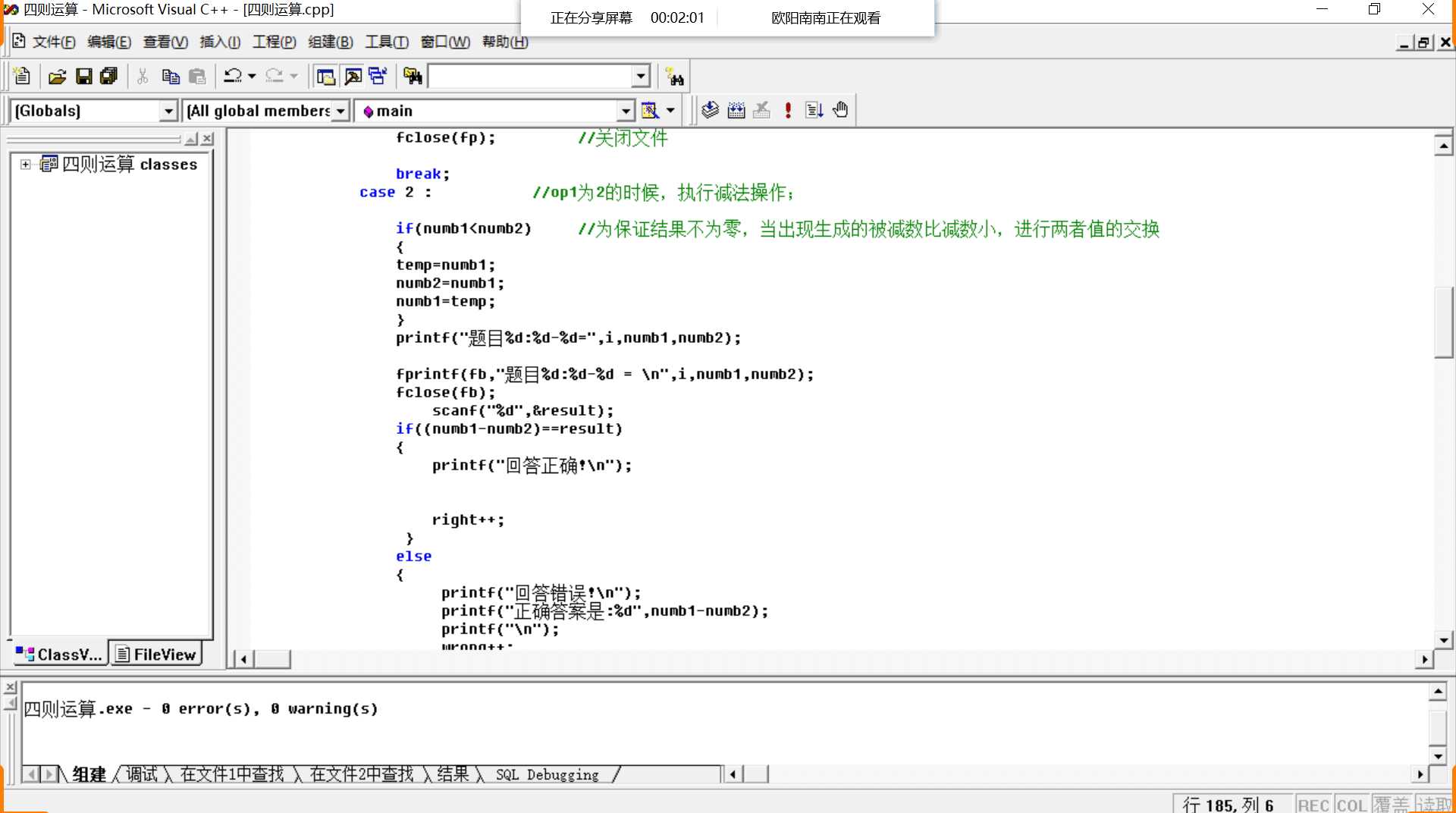Click the editor horizontal scroll-left arrow
1456x813 pixels.
point(243,660)
